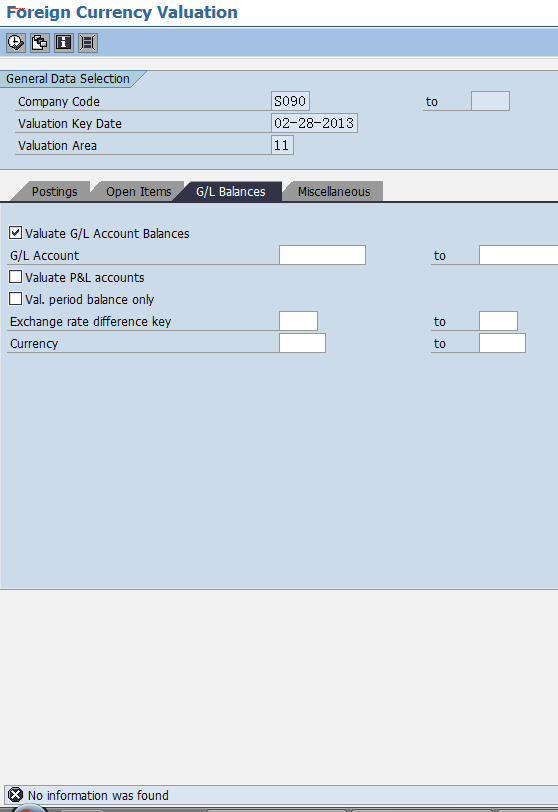Select the G/L Balances tab
This screenshot has width=558, height=812.
[x=230, y=192]
